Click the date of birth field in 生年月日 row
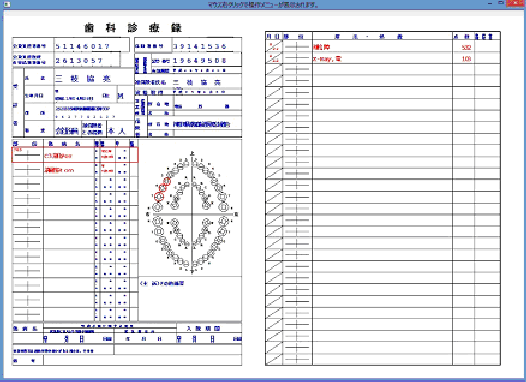 coord(86,95)
